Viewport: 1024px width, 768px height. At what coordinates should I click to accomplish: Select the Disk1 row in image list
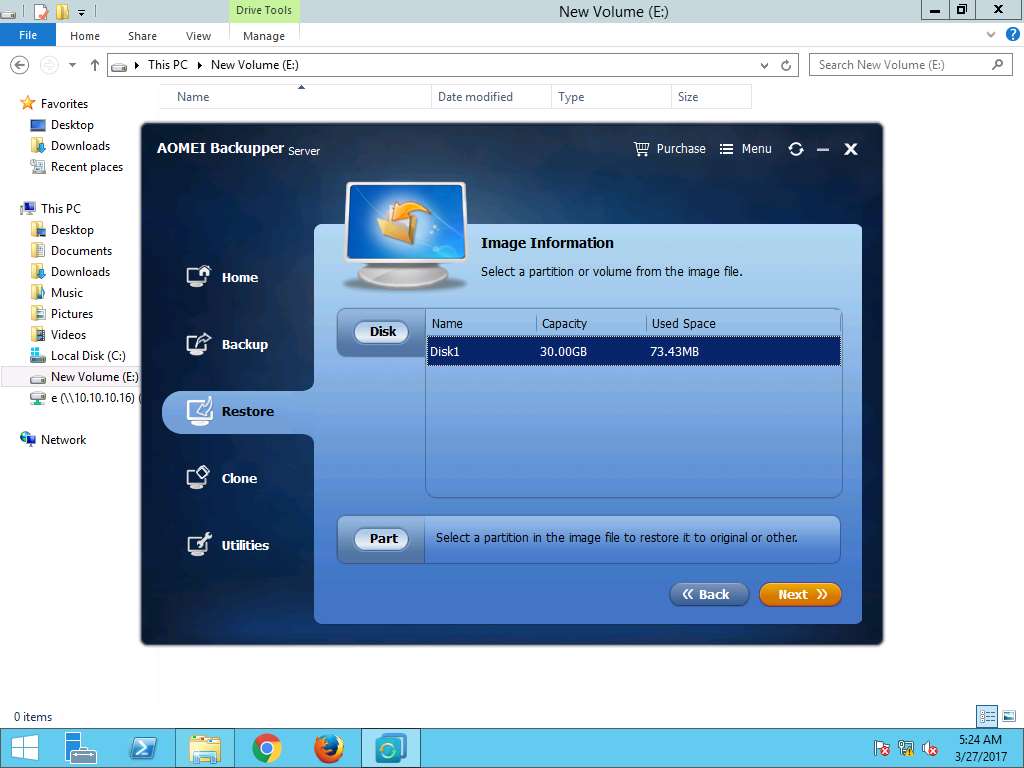pyautogui.click(x=633, y=351)
